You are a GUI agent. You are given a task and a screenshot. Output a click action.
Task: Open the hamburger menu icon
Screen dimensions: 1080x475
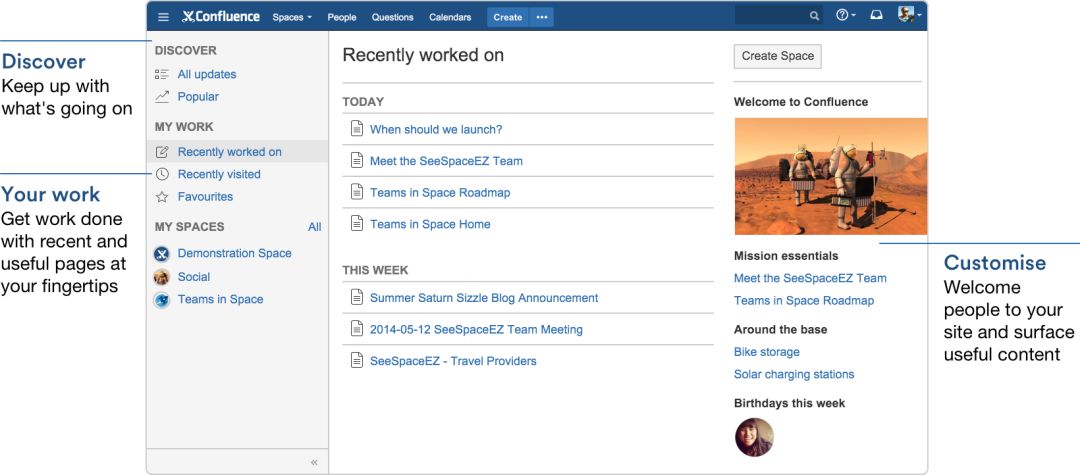coord(163,17)
